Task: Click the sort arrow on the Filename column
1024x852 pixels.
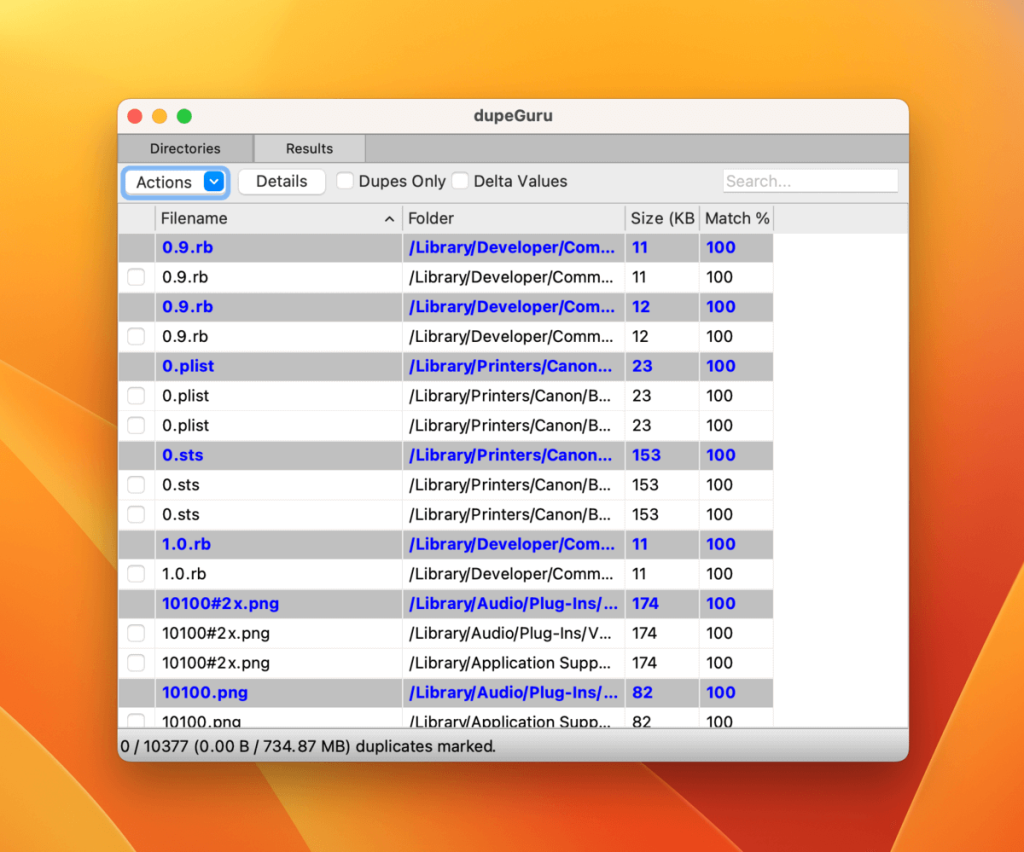Action: (389, 218)
